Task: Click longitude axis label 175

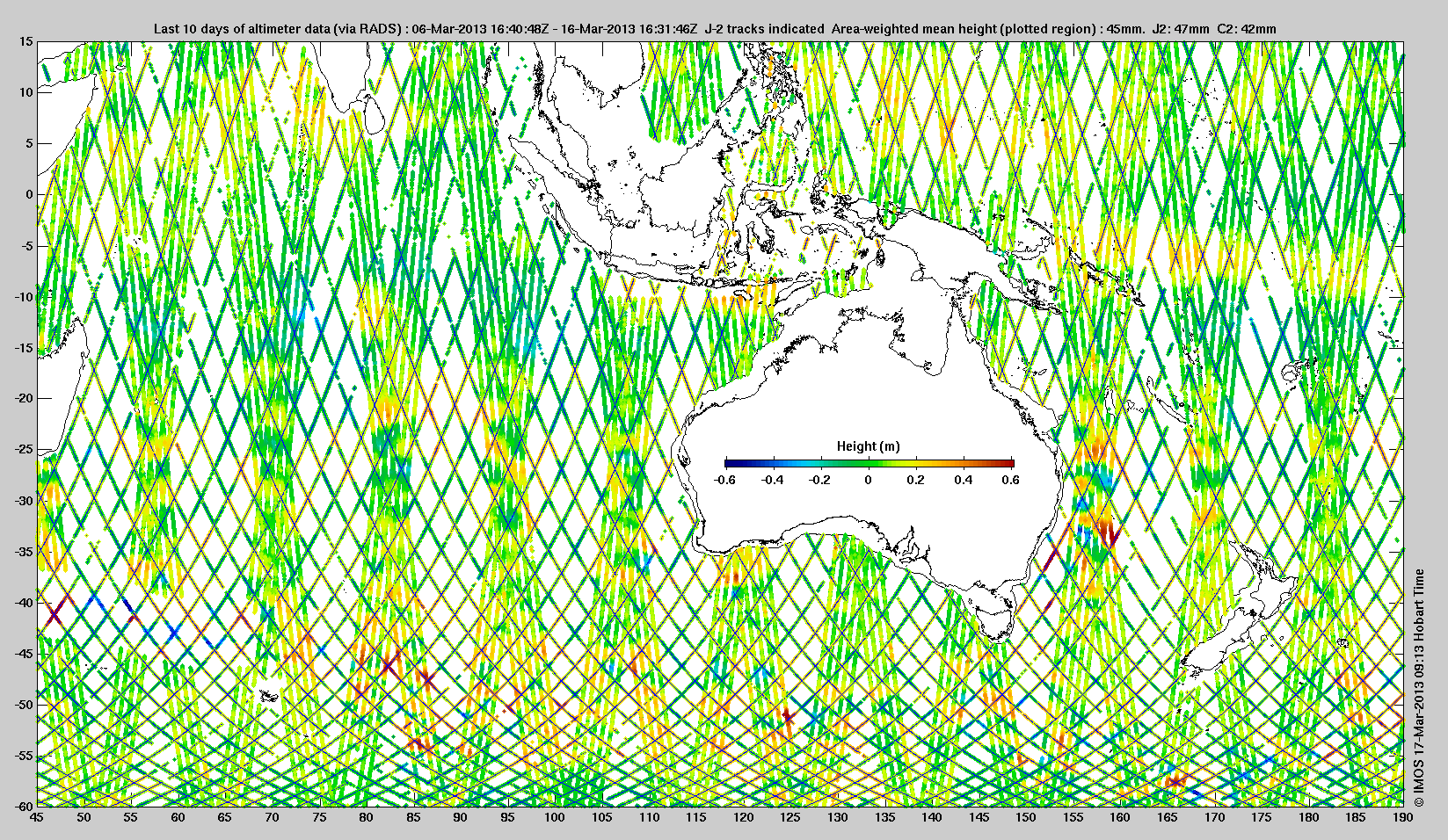Action: pyautogui.click(x=1262, y=818)
